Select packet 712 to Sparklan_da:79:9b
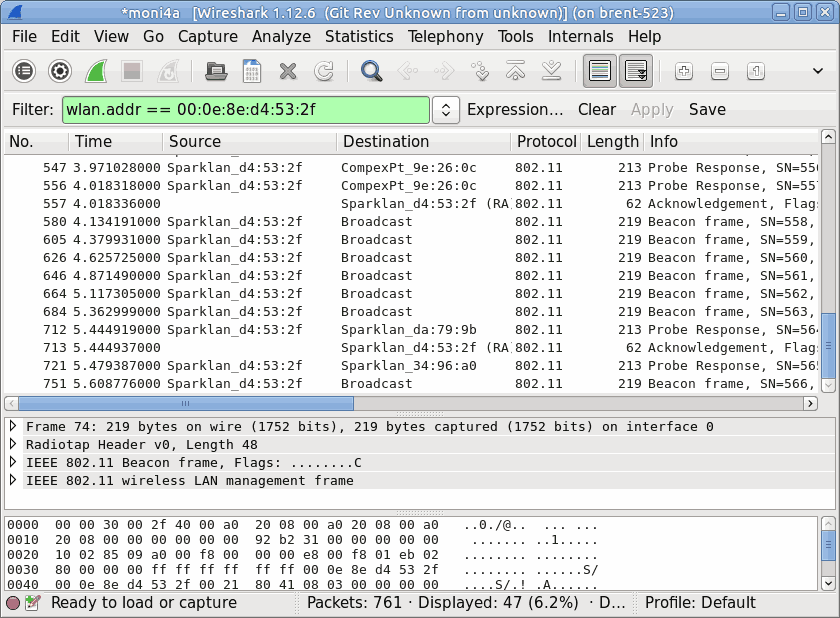The height and width of the screenshot is (618, 840). click(411, 329)
